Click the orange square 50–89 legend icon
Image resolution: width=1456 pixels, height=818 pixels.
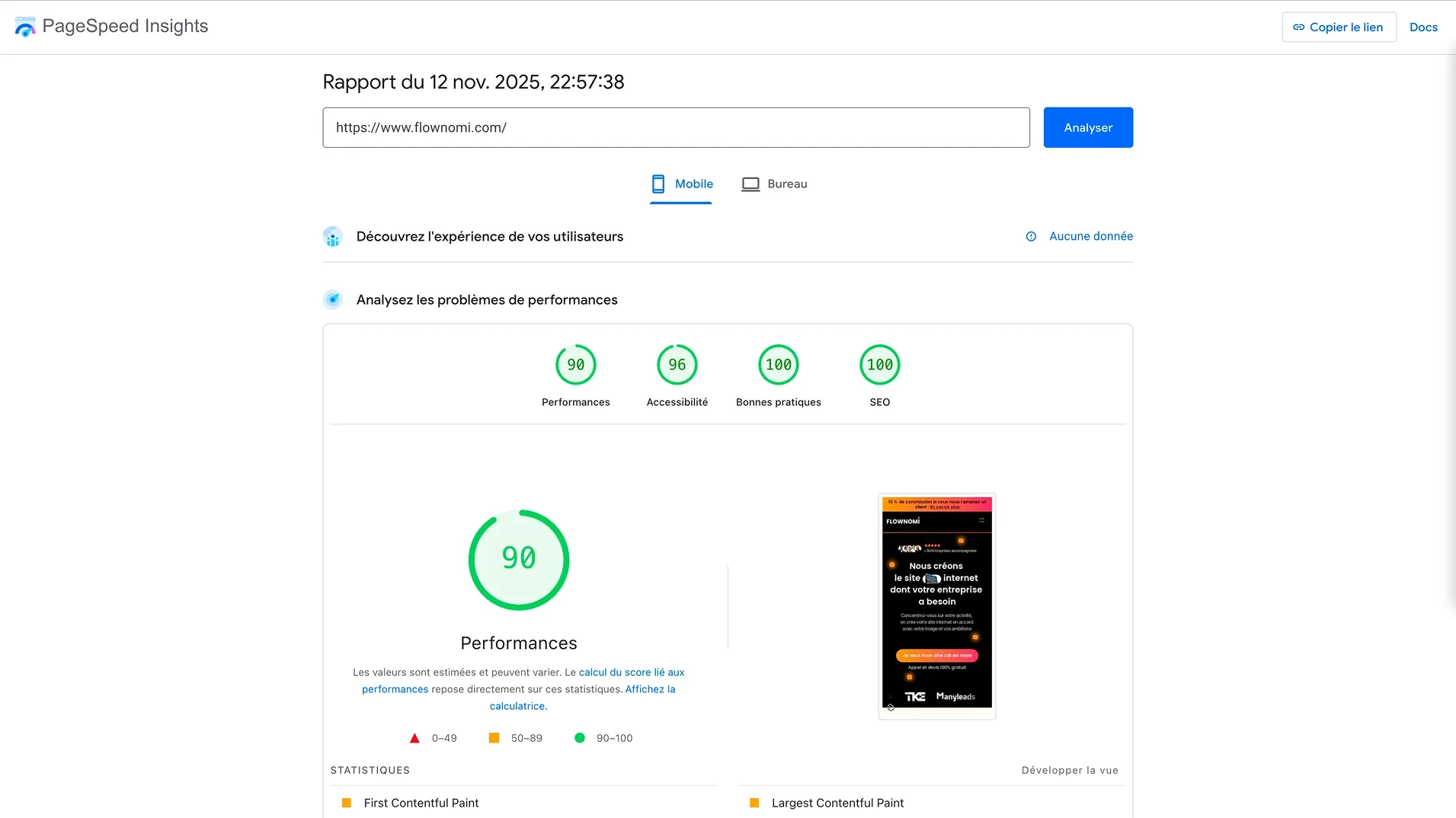pos(494,738)
